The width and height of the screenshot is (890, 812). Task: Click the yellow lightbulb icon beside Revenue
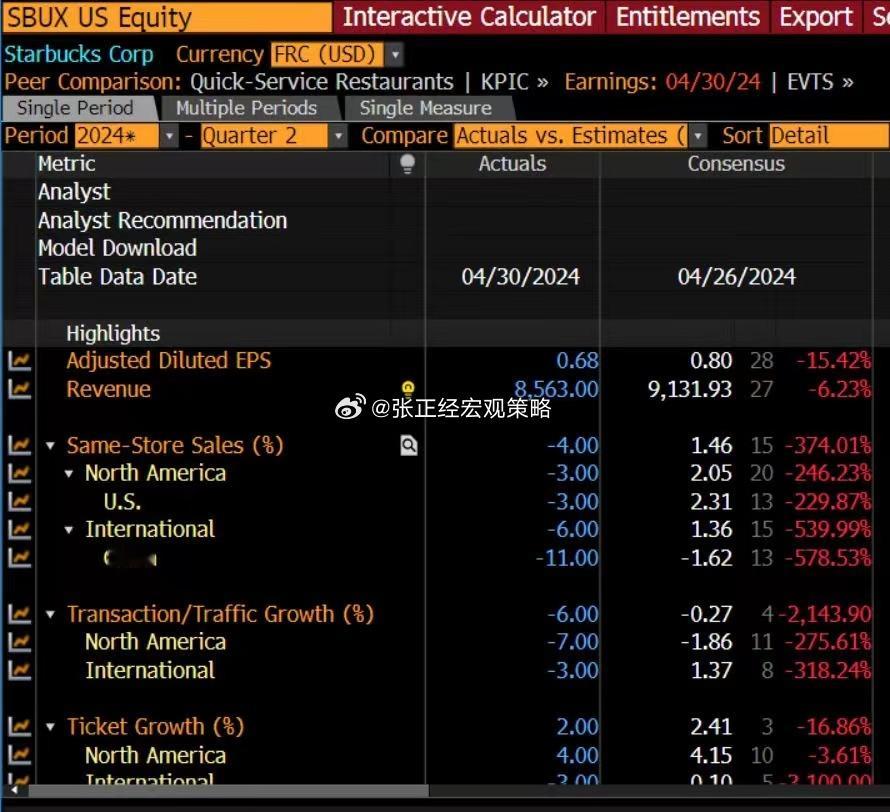click(x=408, y=388)
